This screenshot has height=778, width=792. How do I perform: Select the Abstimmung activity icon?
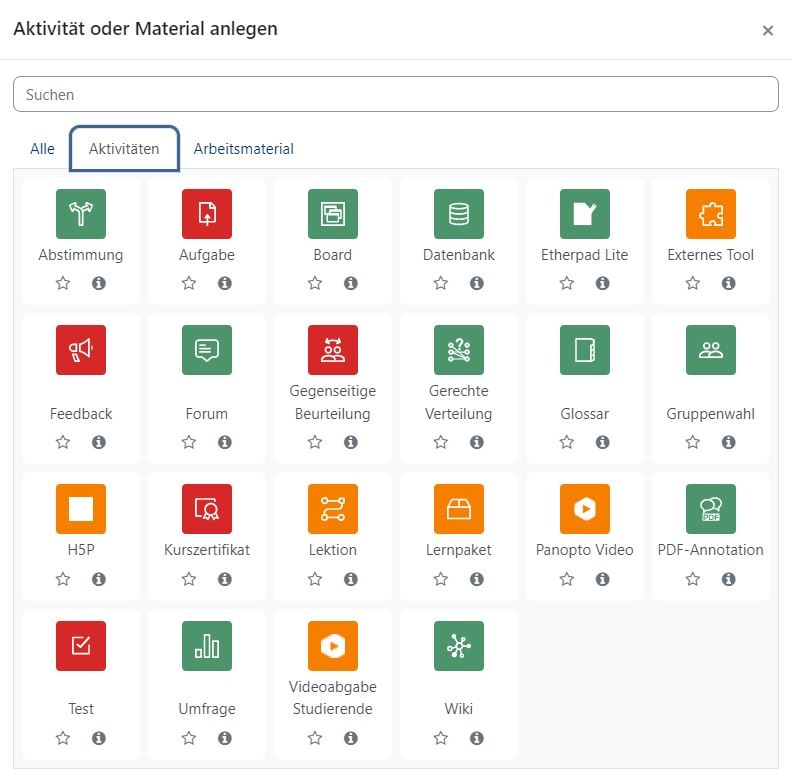pos(81,214)
